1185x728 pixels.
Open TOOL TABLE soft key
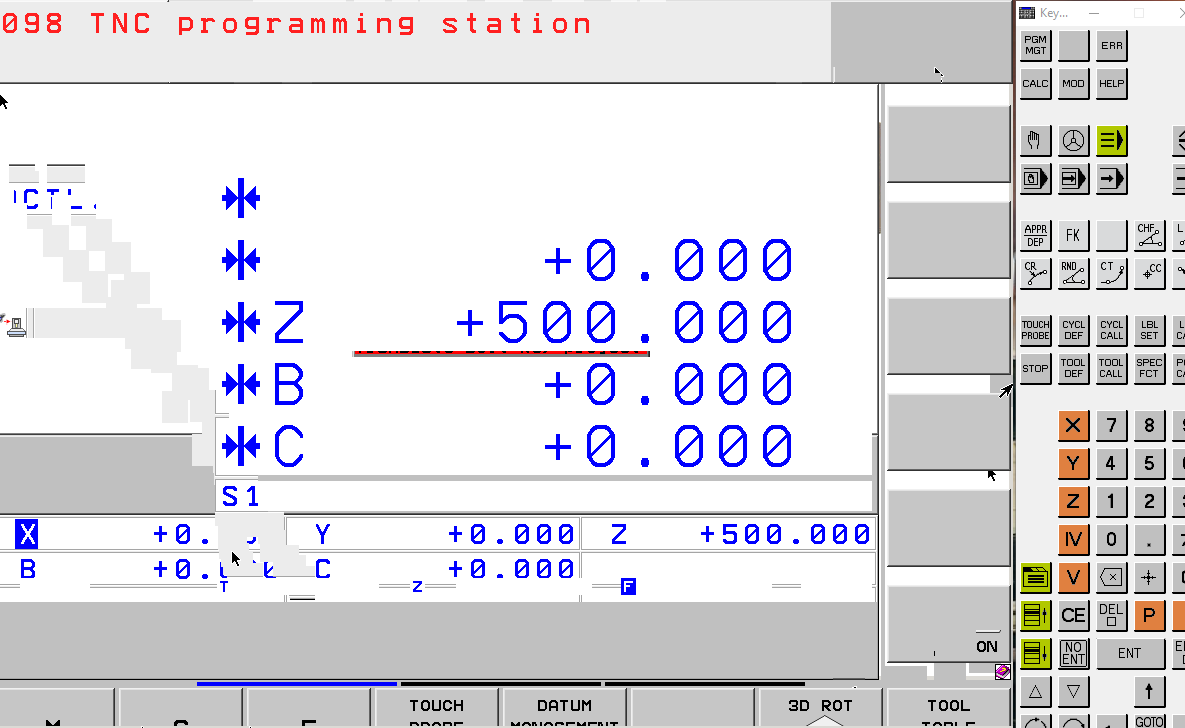(948, 708)
